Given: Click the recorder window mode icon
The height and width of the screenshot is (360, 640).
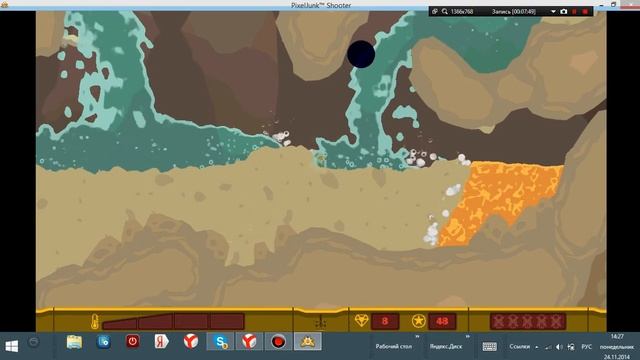Looking at the screenshot, I should click(x=435, y=11).
